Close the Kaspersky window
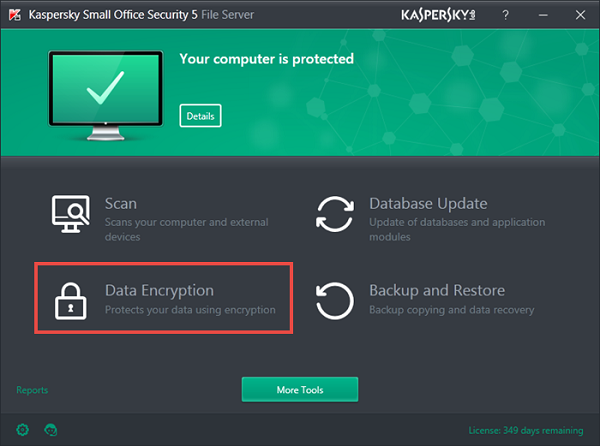The width and height of the screenshot is (600, 446). tap(582, 16)
